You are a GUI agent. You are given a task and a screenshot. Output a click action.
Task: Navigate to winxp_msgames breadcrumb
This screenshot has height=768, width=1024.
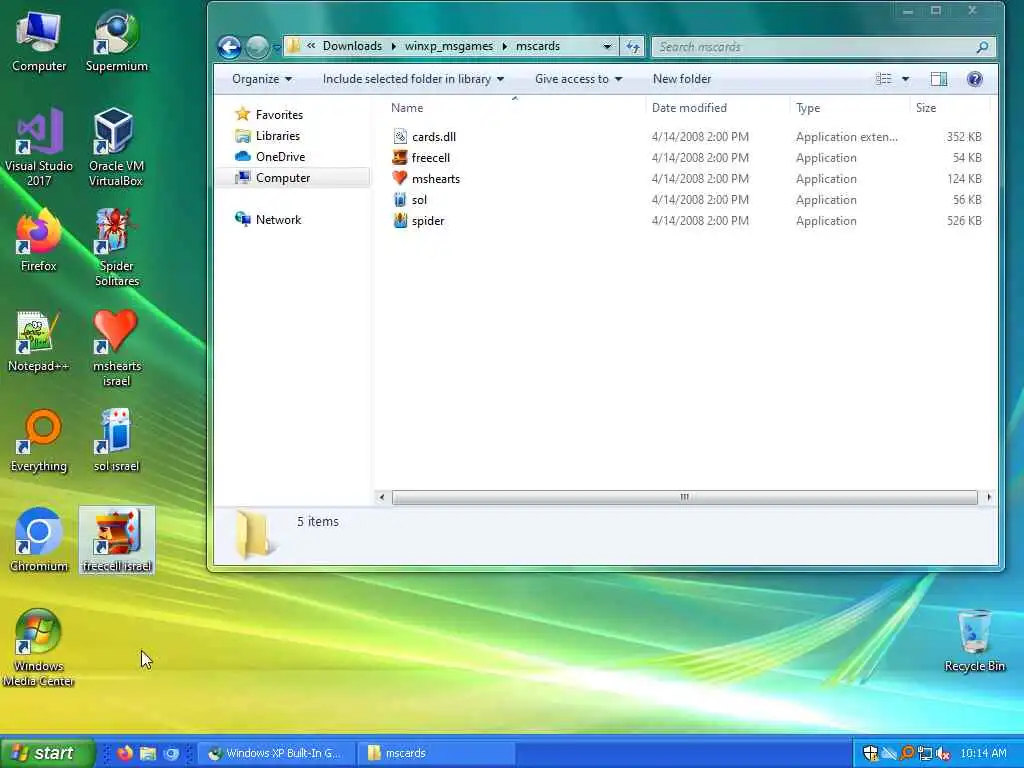tap(449, 46)
